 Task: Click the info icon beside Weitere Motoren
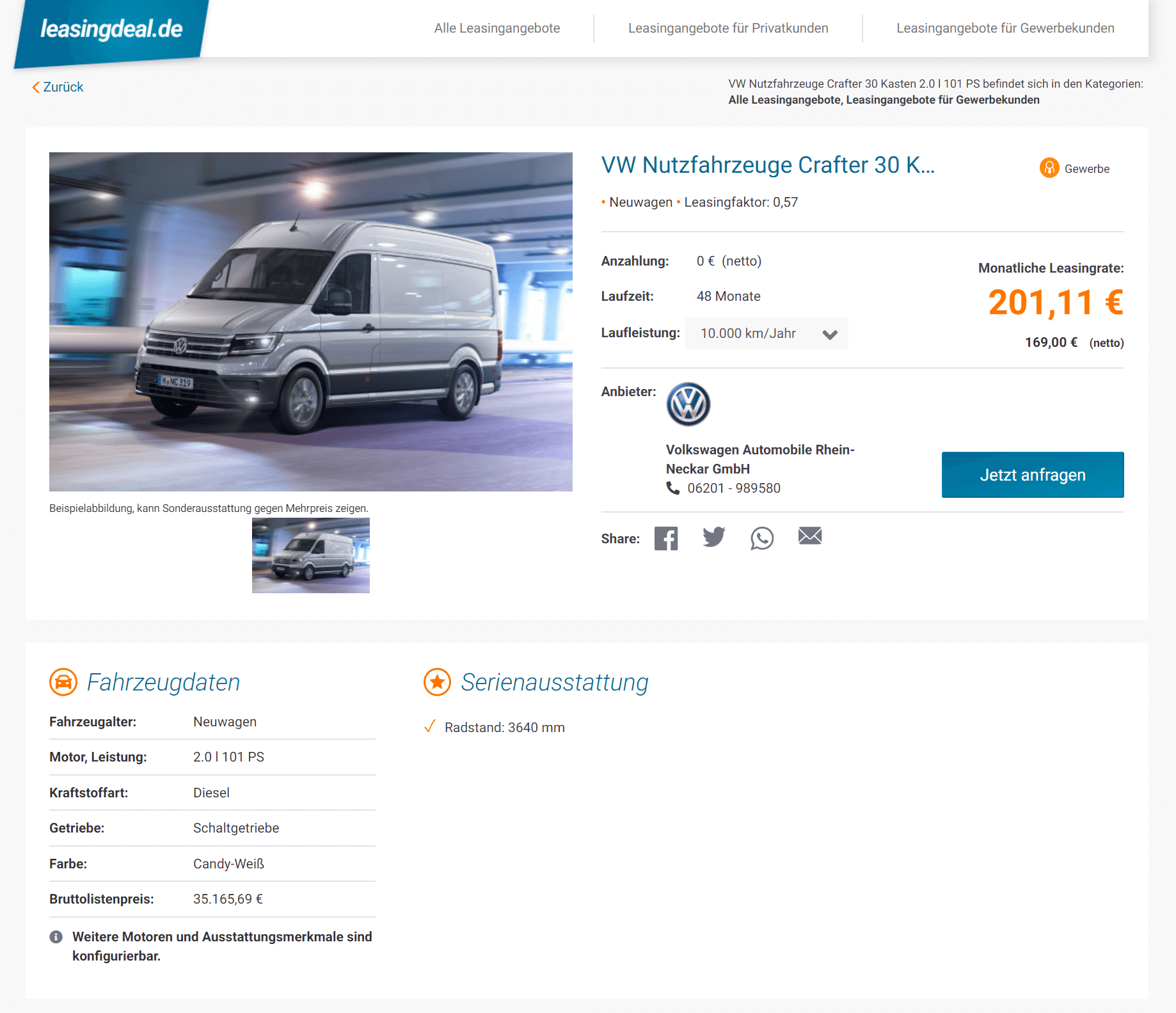pyautogui.click(x=56, y=937)
